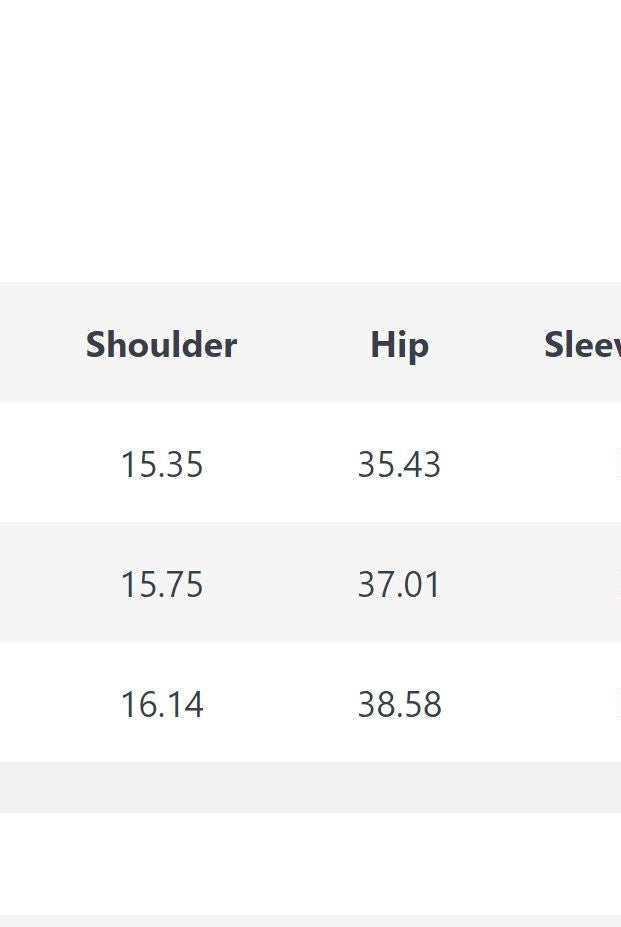The image size is (621, 927).
Task: Pick the largest hip measurement in the table
Action: pyautogui.click(x=399, y=705)
